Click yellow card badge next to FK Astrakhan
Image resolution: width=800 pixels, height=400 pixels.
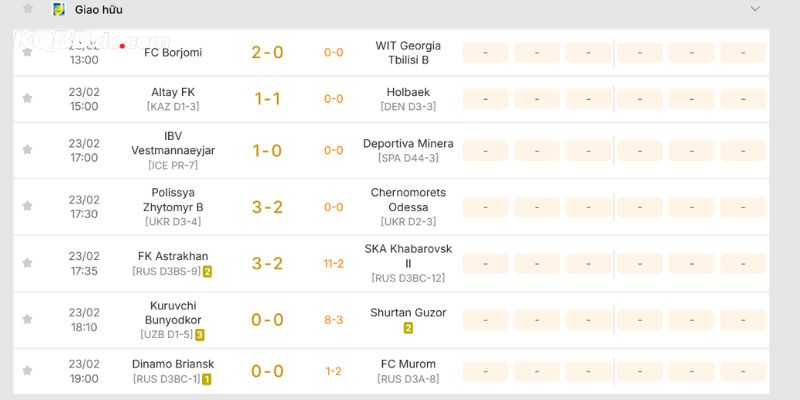(x=207, y=271)
